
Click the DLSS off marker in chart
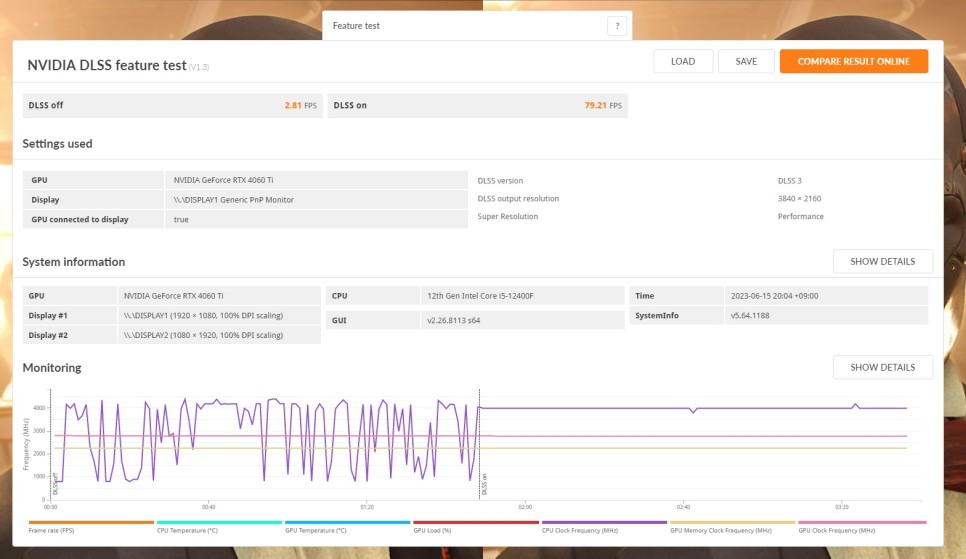point(55,484)
